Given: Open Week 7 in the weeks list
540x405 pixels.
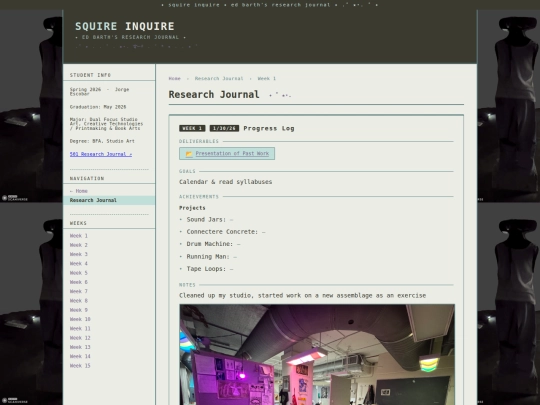Looking at the screenshot, I should 79,292.
